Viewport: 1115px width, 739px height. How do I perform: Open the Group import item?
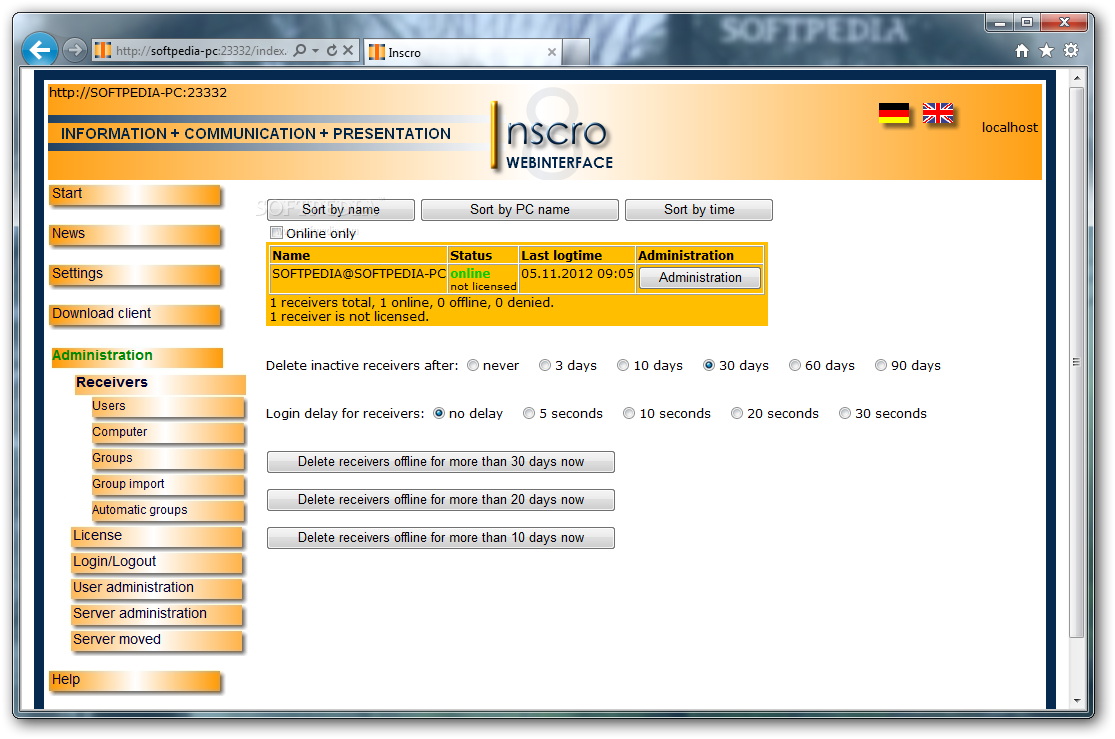[x=168, y=485]
